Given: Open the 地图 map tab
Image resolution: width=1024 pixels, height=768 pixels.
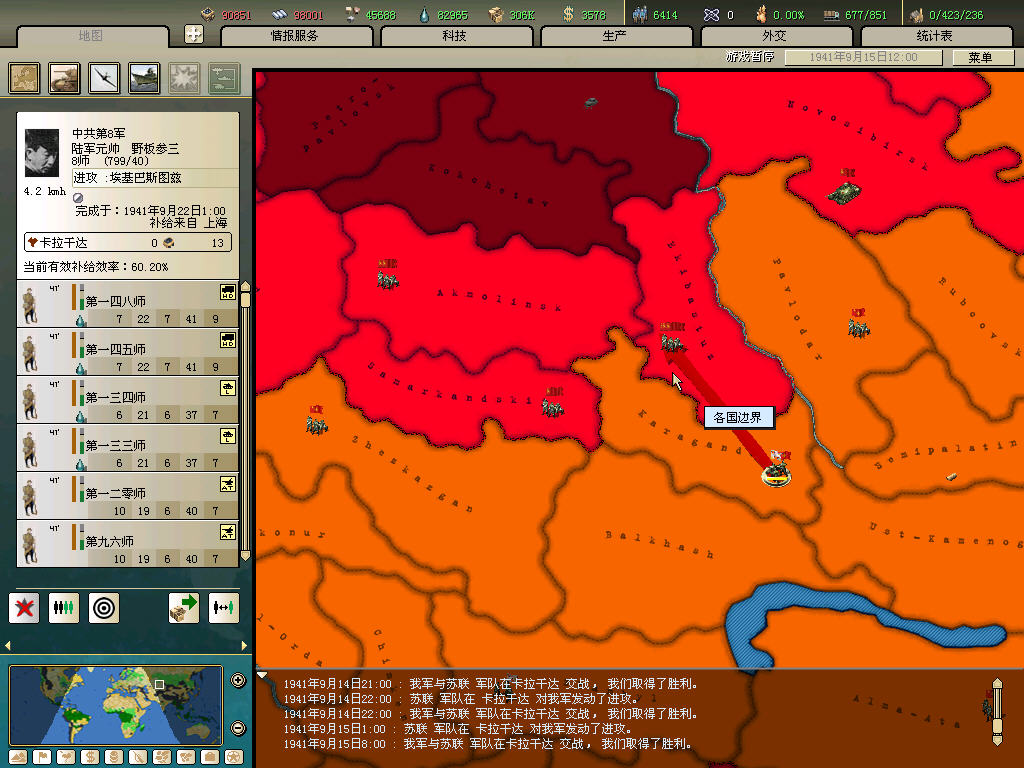Looking at the screenshot, I should (x=91, y=36).
